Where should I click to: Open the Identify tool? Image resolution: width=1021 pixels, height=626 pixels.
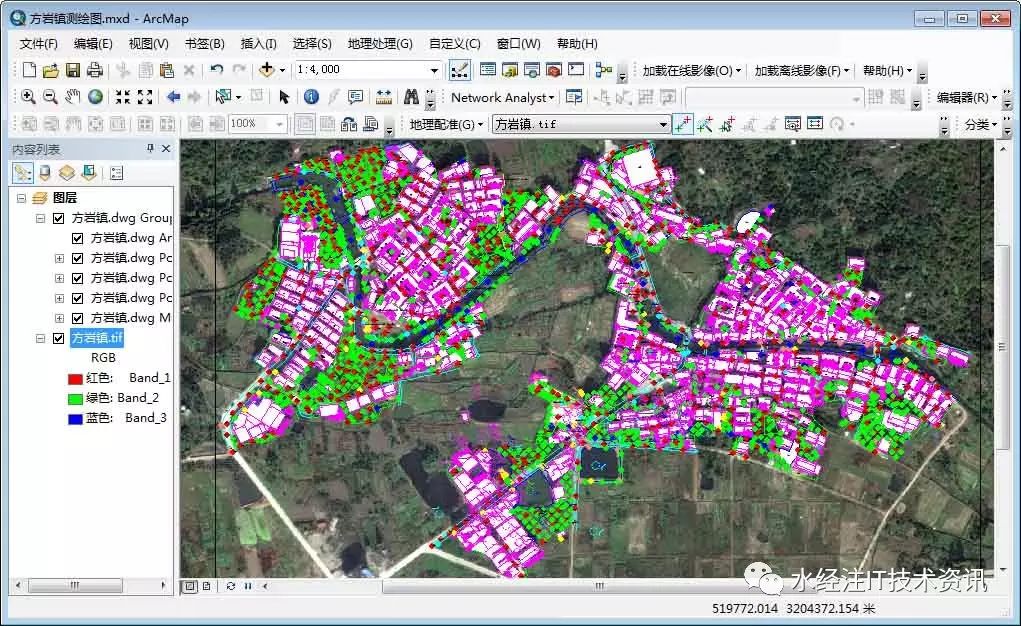click(x=313, y=96)
